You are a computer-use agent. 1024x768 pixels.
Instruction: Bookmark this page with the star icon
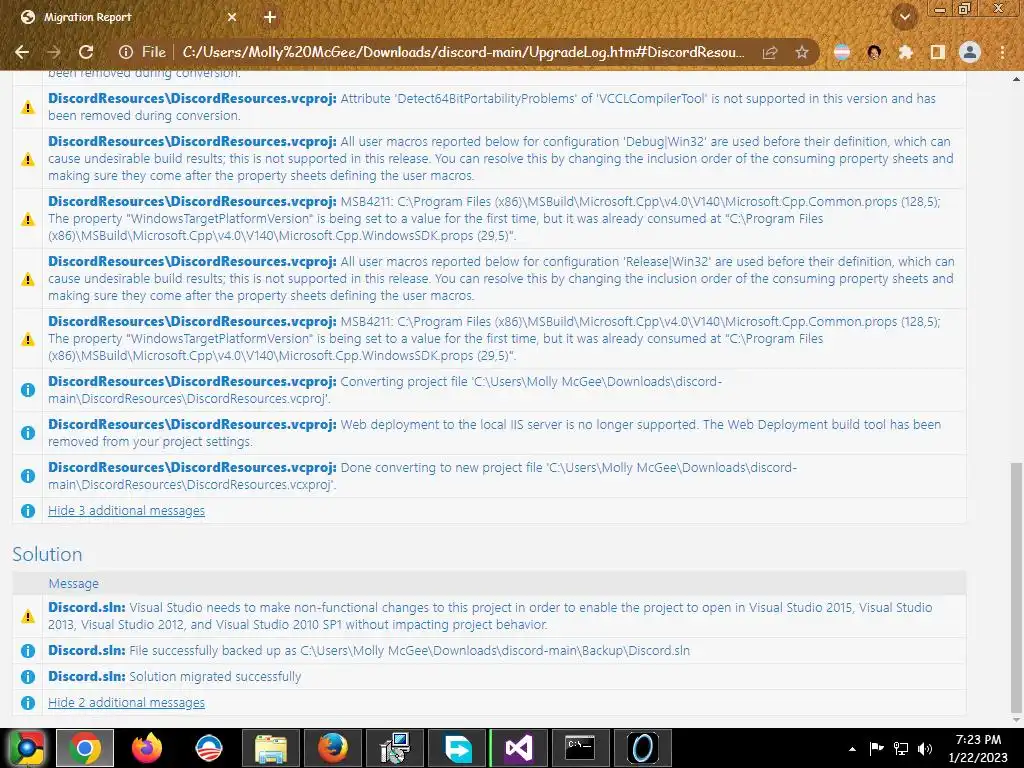point(802,52)
